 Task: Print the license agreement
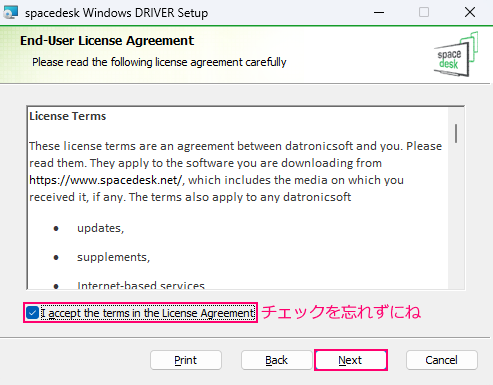186,360
